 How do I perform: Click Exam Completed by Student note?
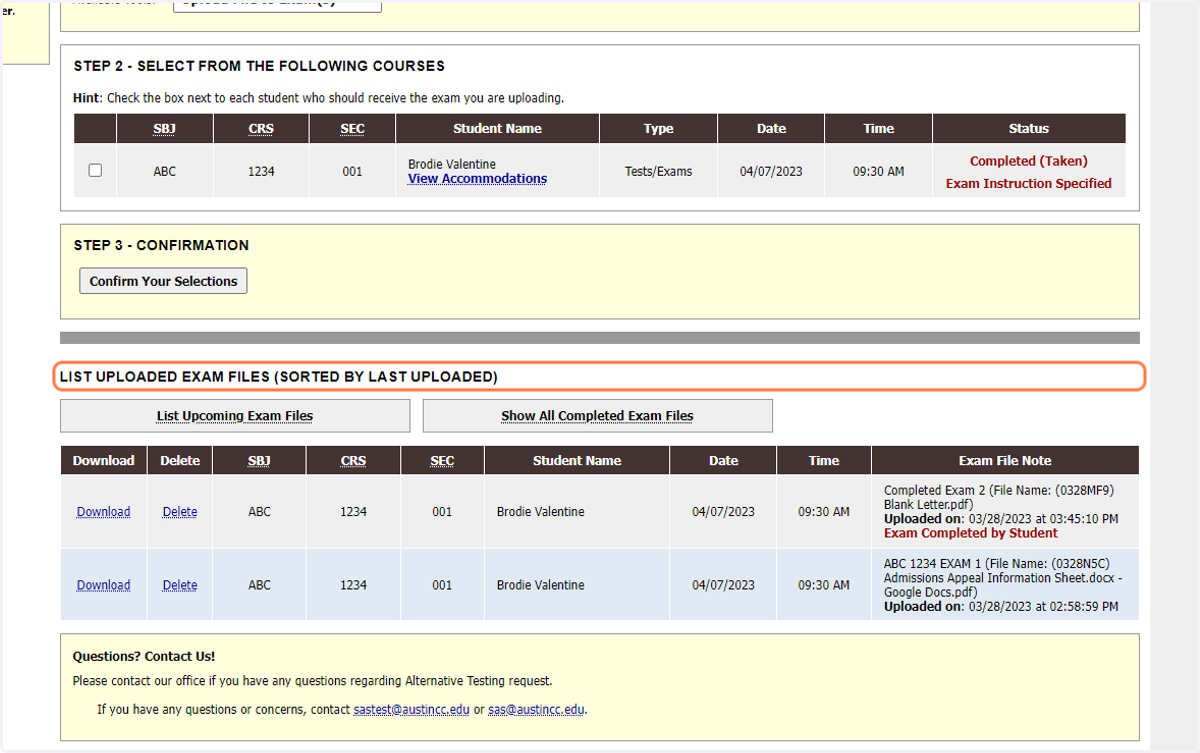[970, 533]
